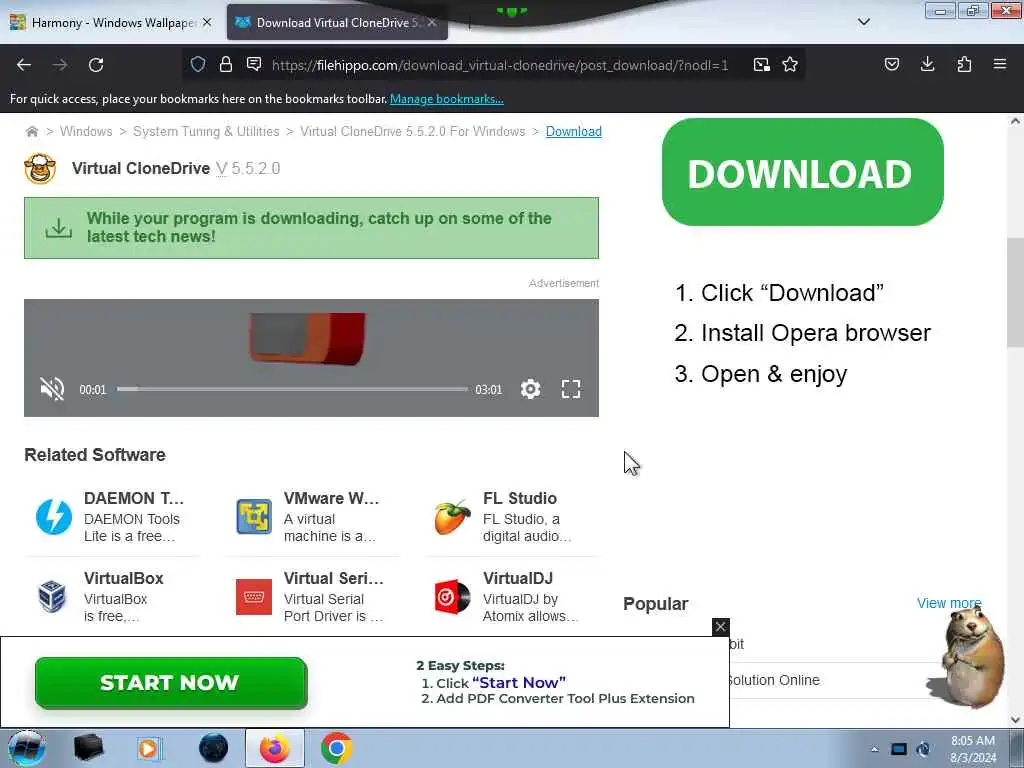Select the Download Virtual CloneDrive tab

(337, 23)
